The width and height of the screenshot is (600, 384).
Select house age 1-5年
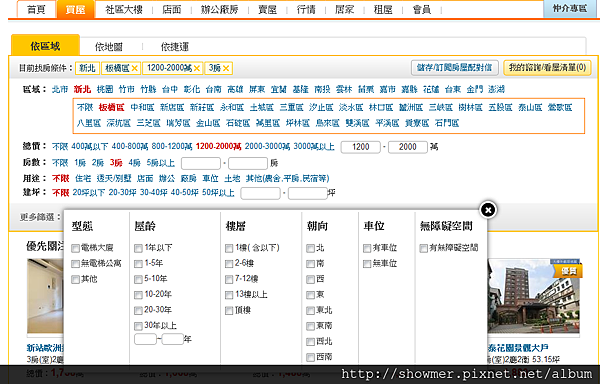138,264
